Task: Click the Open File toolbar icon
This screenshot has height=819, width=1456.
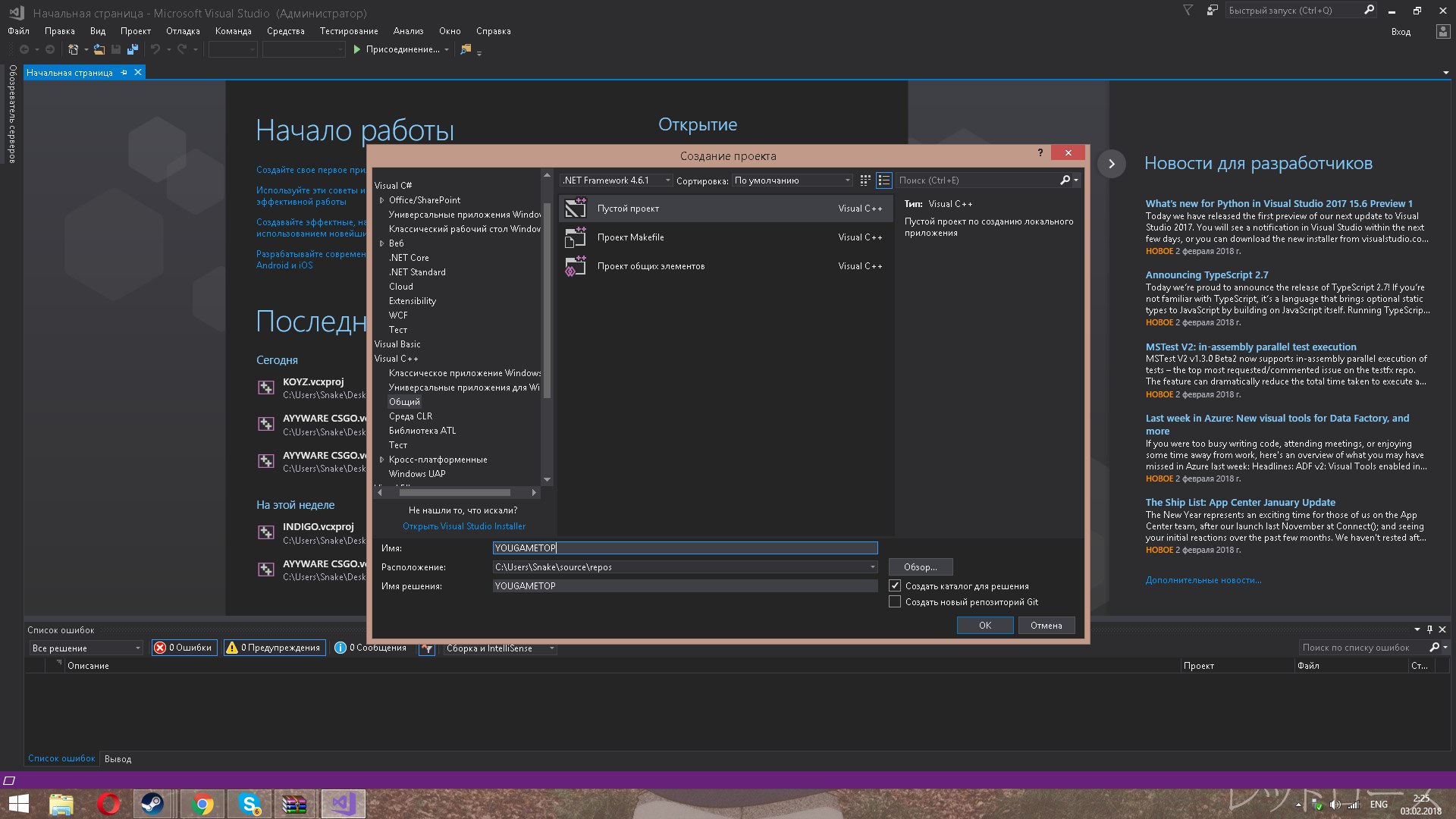Action: tap(99, 49)
